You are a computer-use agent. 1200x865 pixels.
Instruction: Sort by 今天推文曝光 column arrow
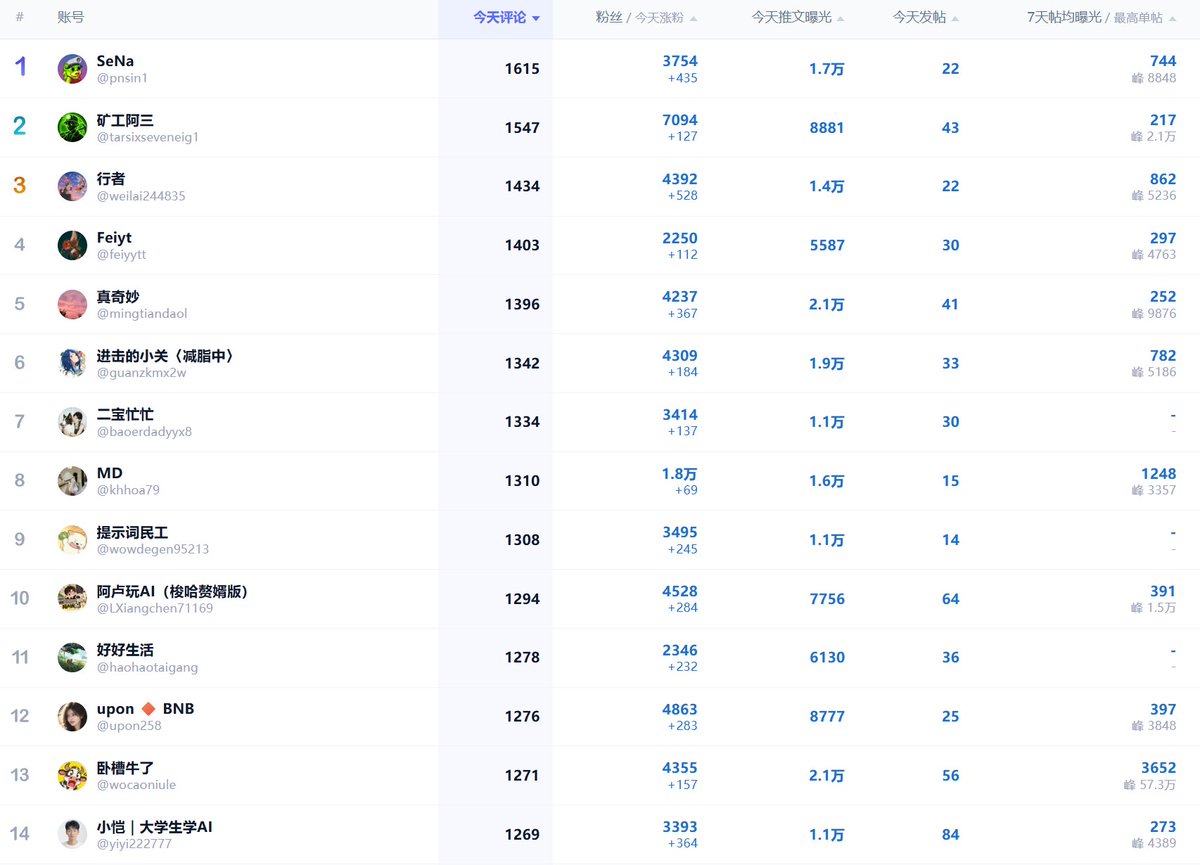coord(840,18)
